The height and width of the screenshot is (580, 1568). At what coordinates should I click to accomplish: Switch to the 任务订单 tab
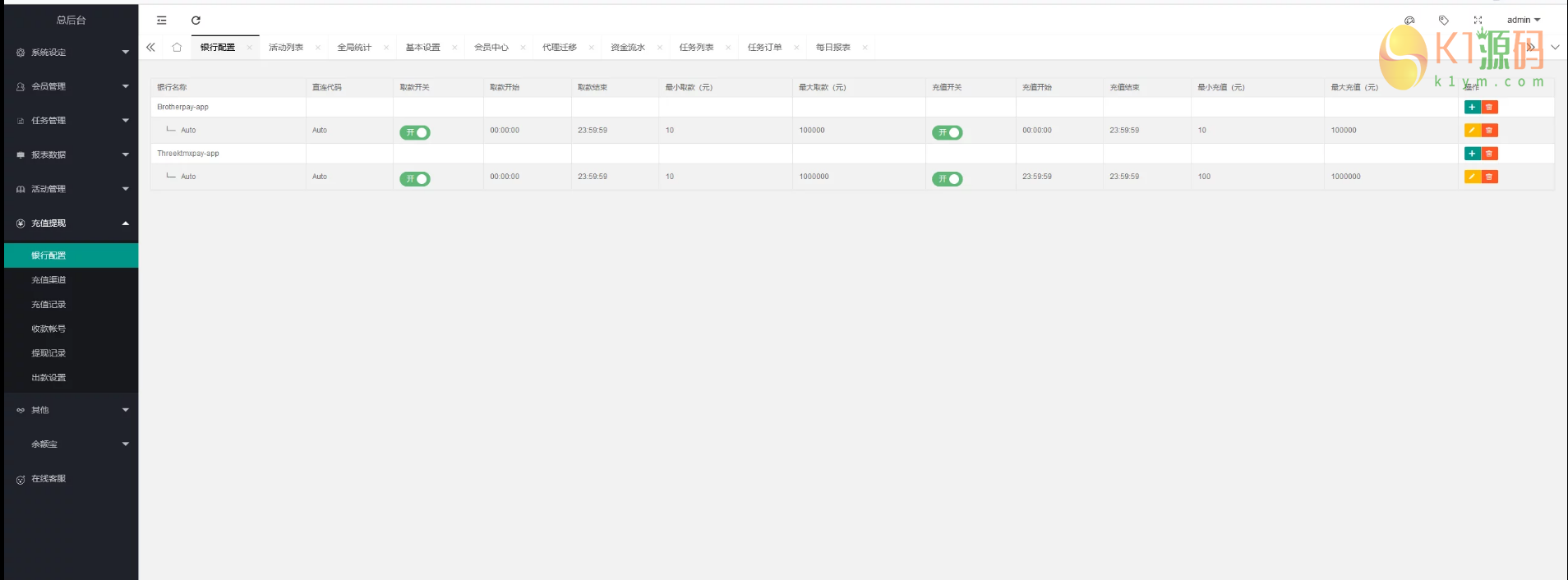(x=765, y=48)
